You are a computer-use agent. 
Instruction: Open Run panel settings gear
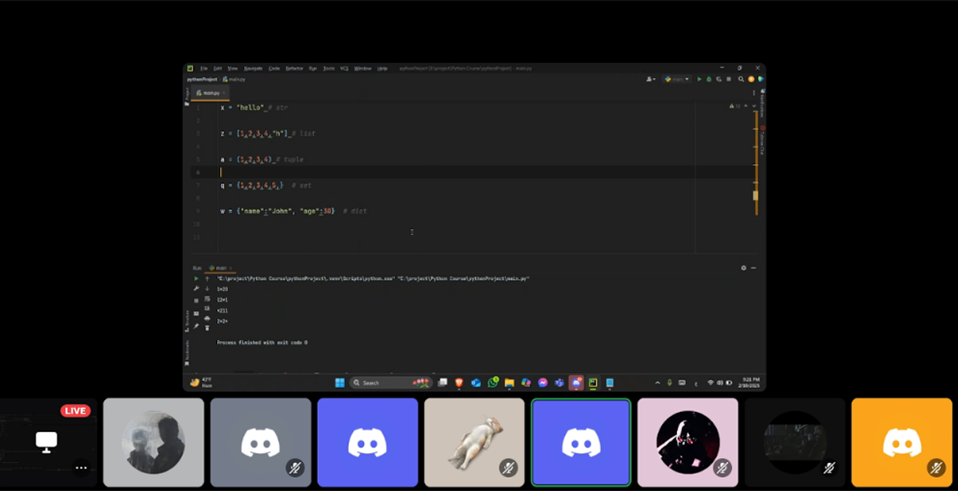(743, 268)
